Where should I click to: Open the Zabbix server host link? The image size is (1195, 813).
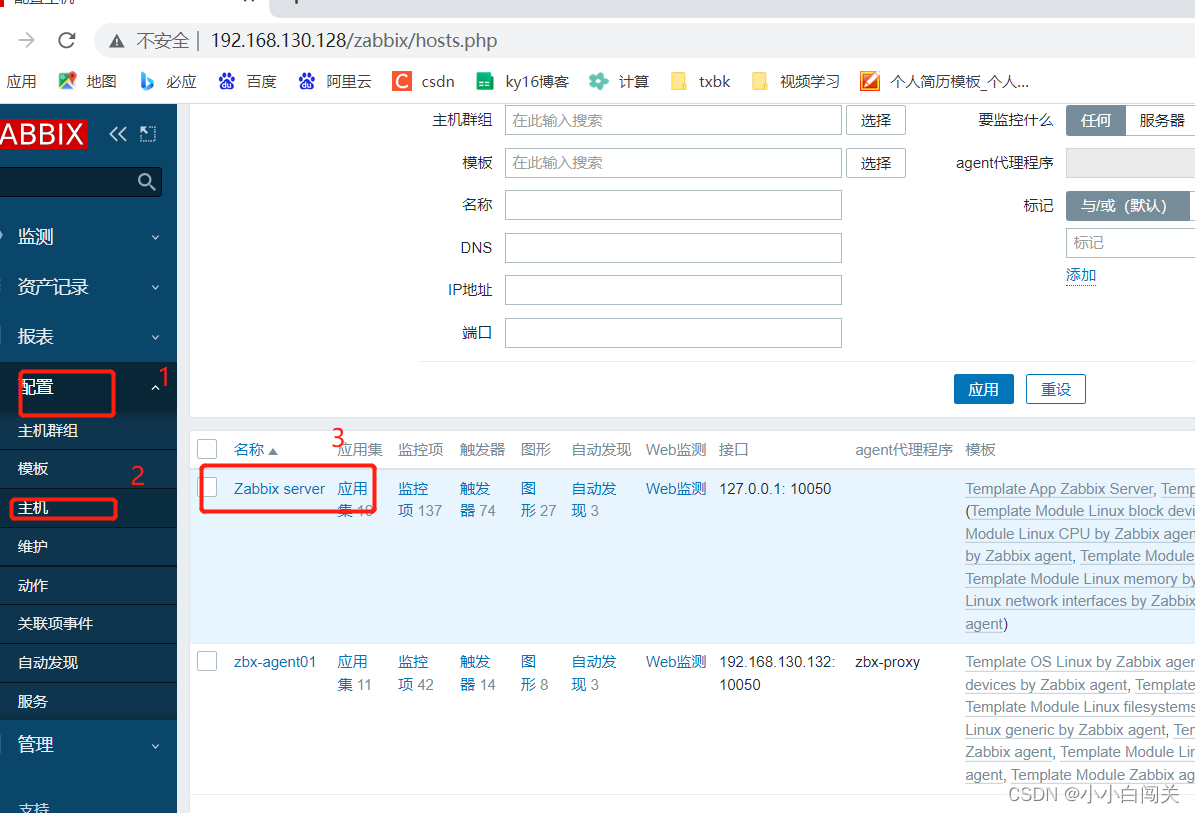coord(279,488)
